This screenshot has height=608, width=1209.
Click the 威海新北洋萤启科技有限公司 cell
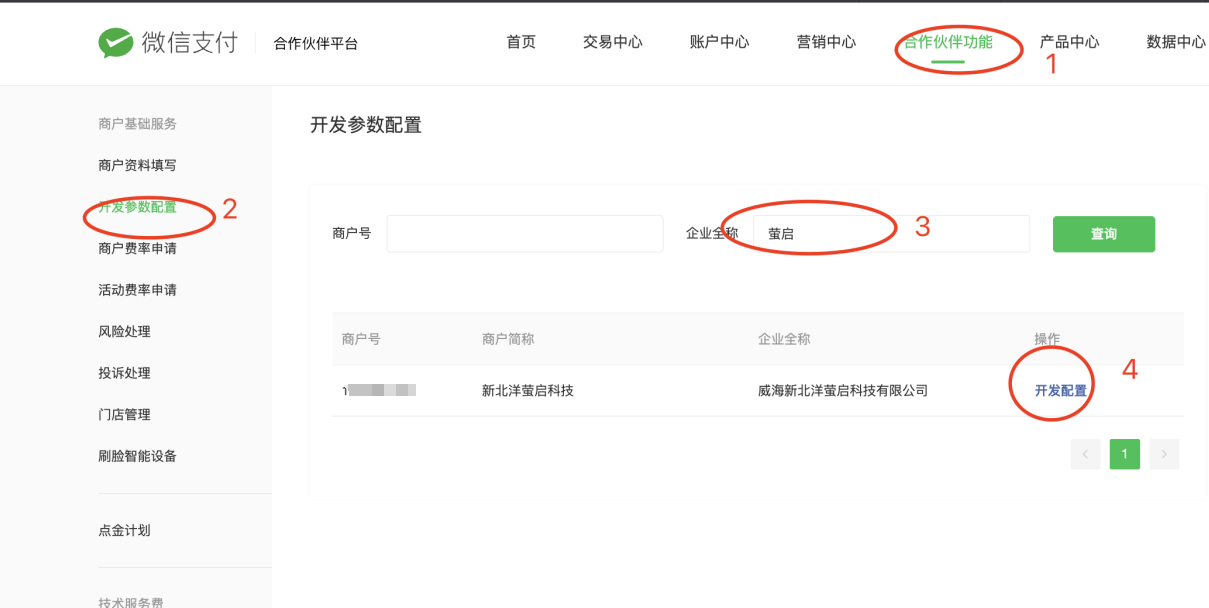843,390
